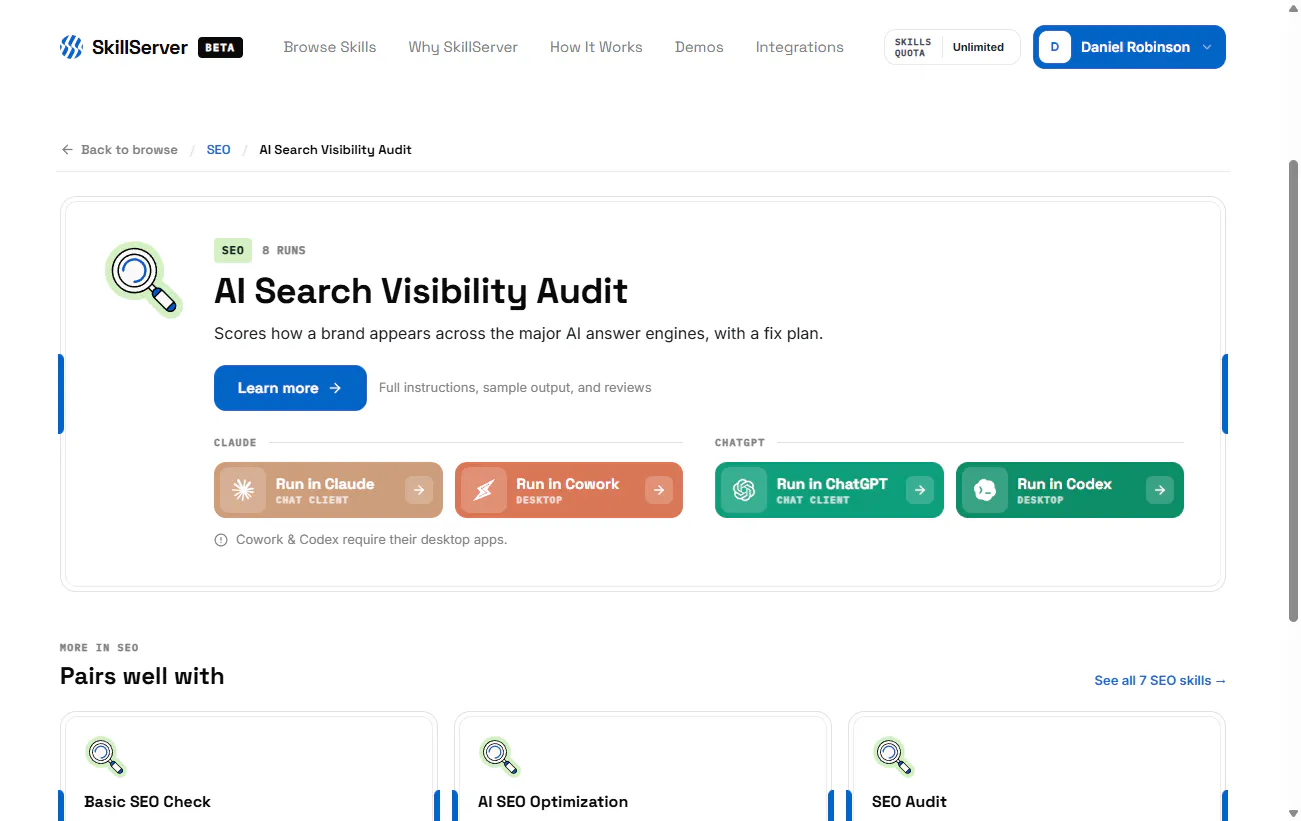This screenshot has height=821, width=1301.
Task: Open the Basic SEO Check card
Action: point(249,766)
